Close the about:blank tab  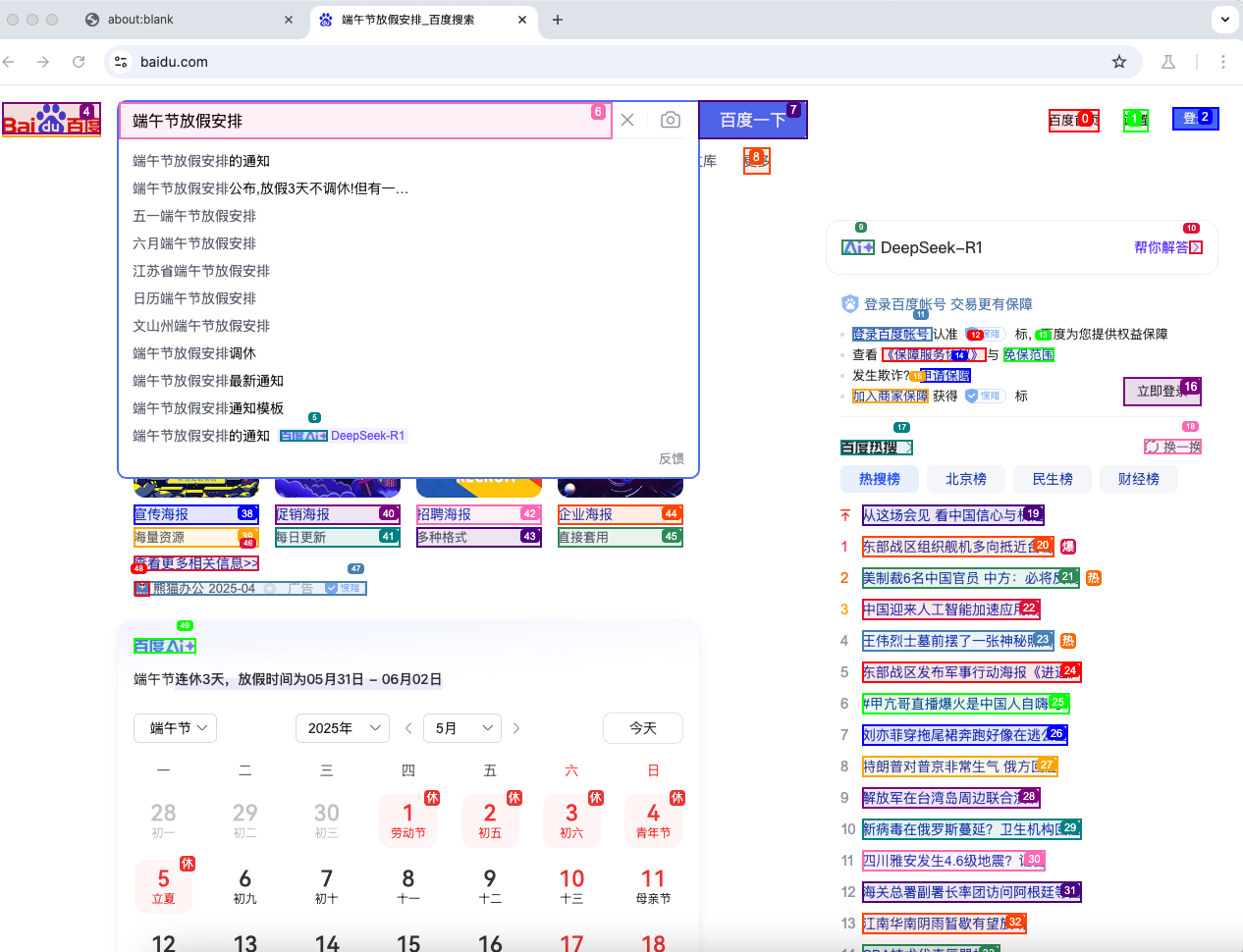pyautogui.click(x=289, y=20)
